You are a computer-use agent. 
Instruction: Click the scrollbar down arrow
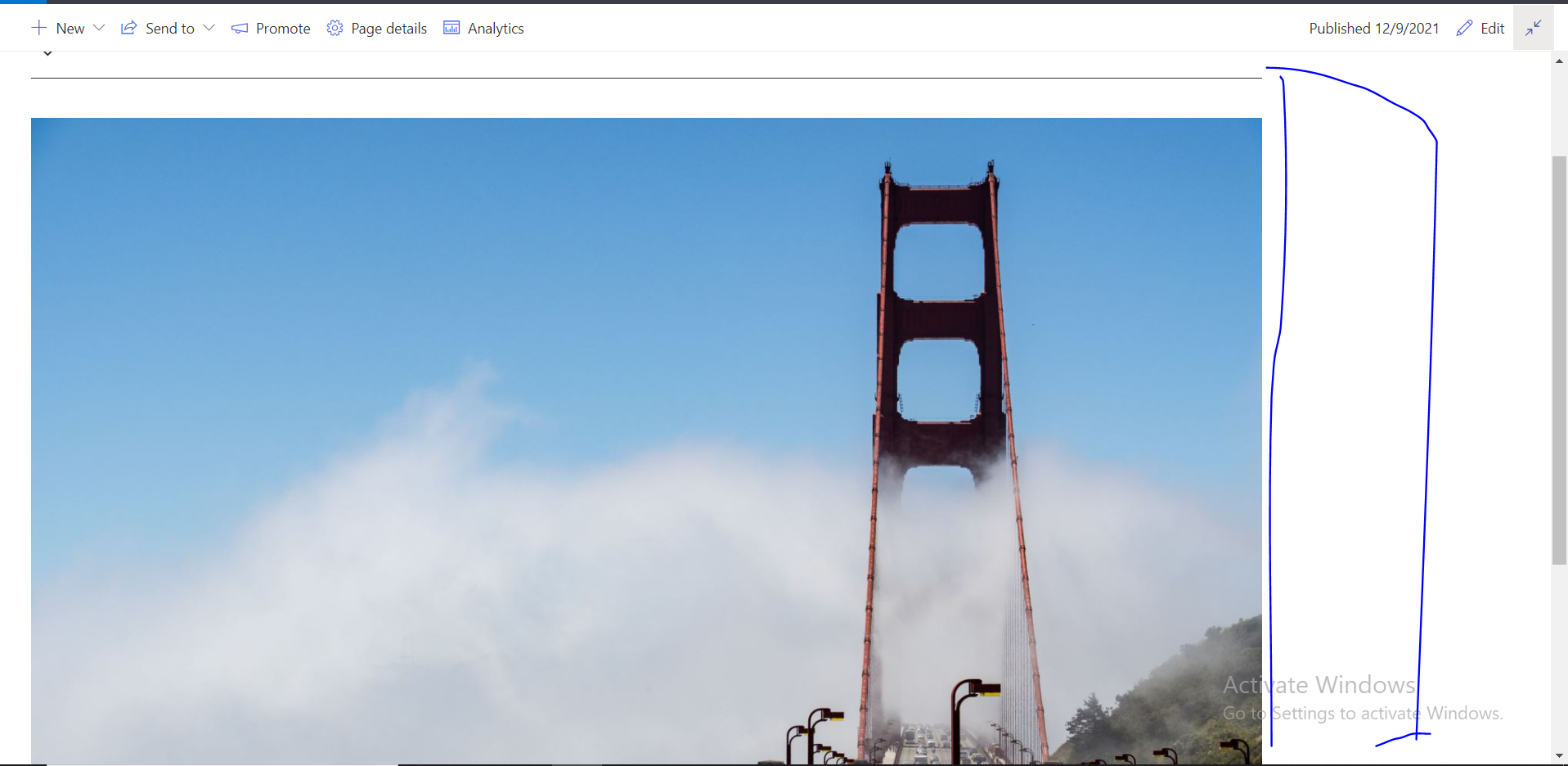1560,757
